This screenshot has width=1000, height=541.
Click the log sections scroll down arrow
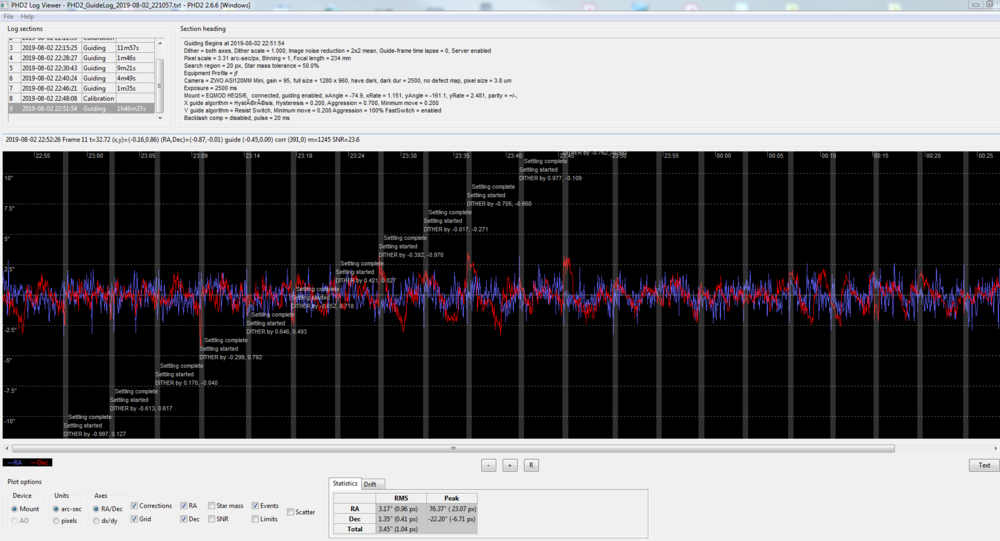click(x=160, y=118)
